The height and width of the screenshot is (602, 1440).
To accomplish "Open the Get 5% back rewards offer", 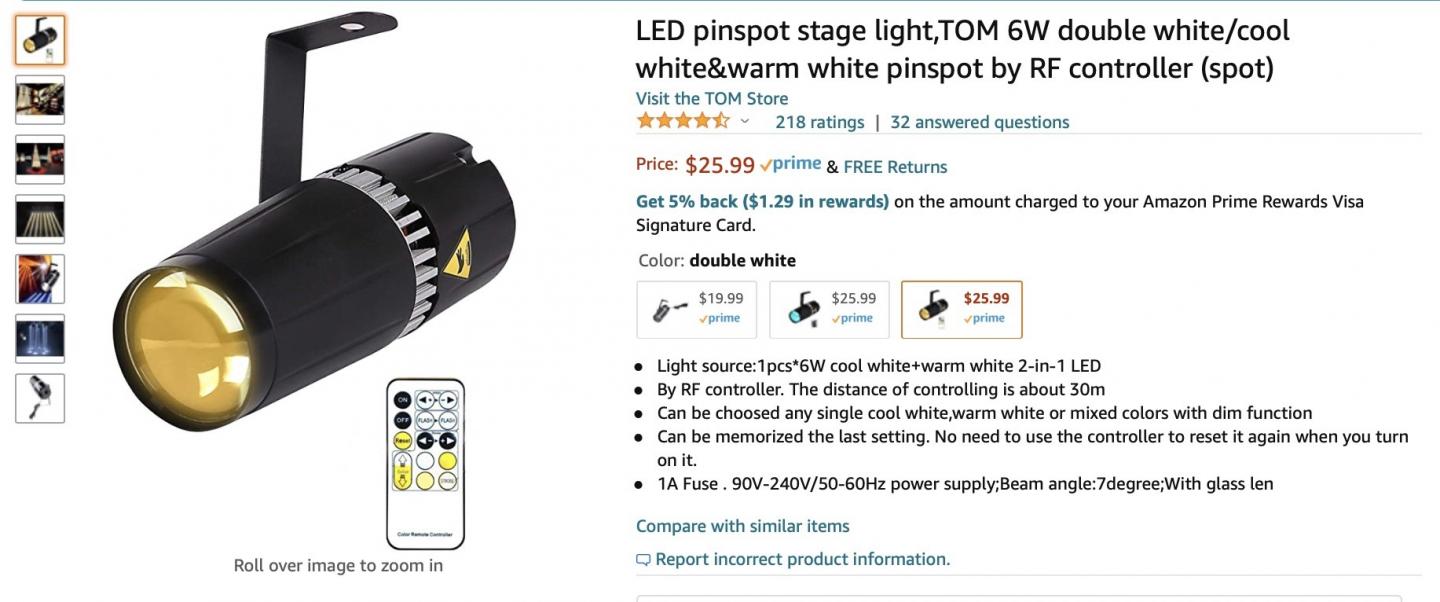I will click(x=762, y=201).
